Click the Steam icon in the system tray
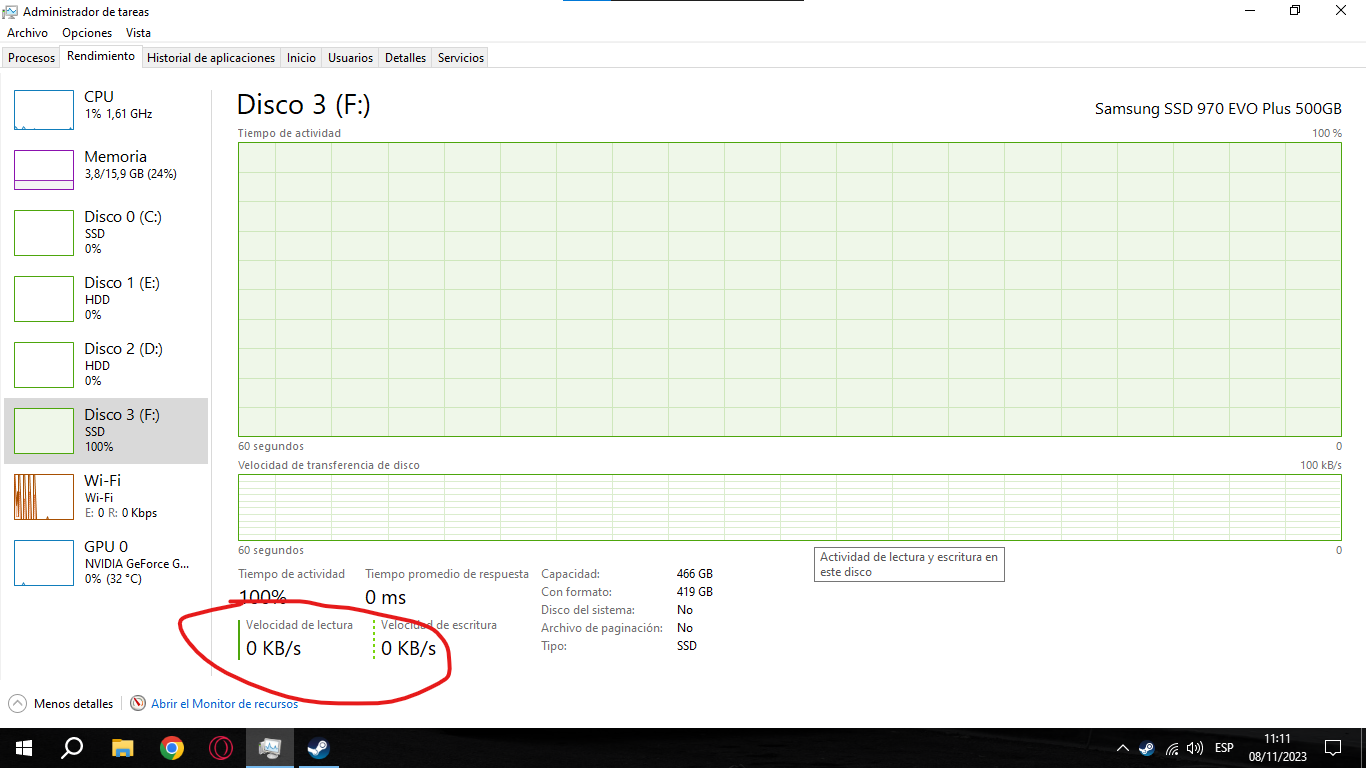 point(1147,748)
